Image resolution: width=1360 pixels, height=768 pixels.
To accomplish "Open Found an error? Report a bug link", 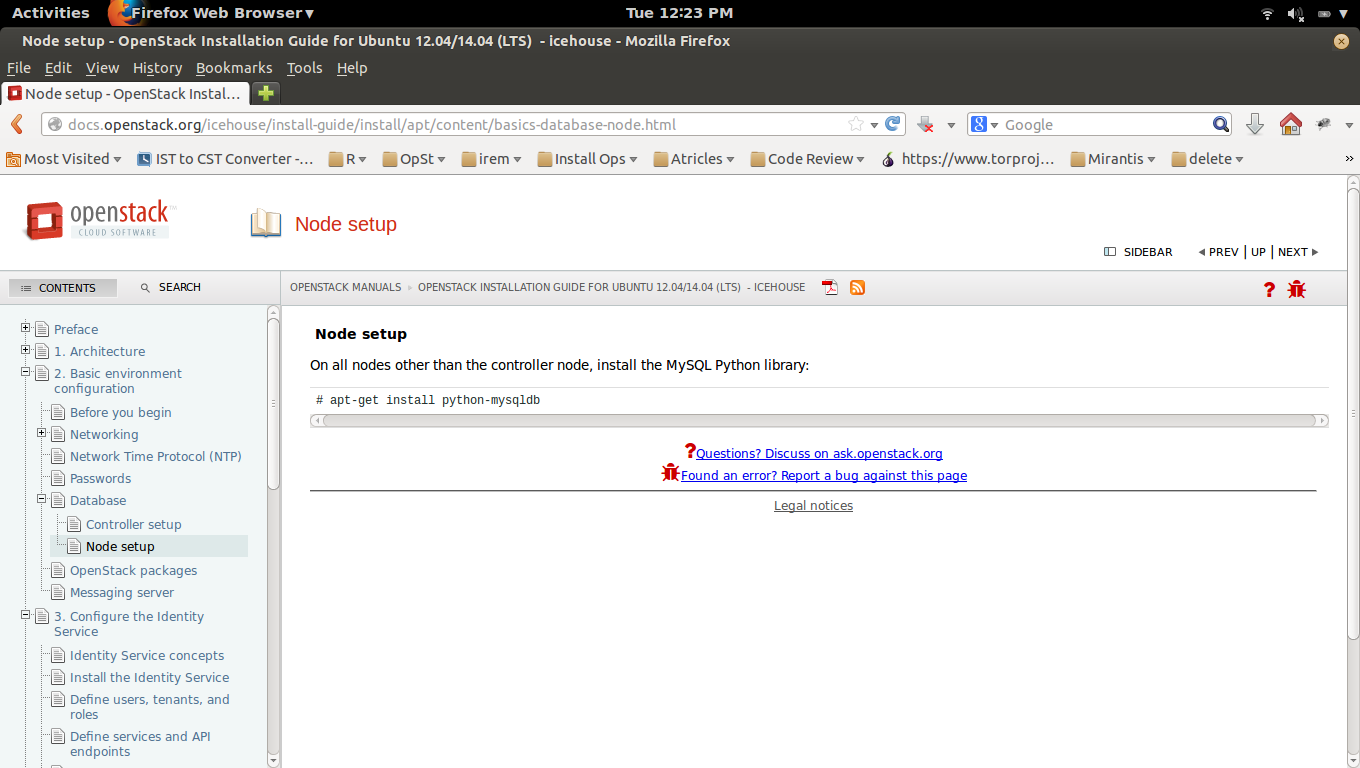I will [824, 475].
